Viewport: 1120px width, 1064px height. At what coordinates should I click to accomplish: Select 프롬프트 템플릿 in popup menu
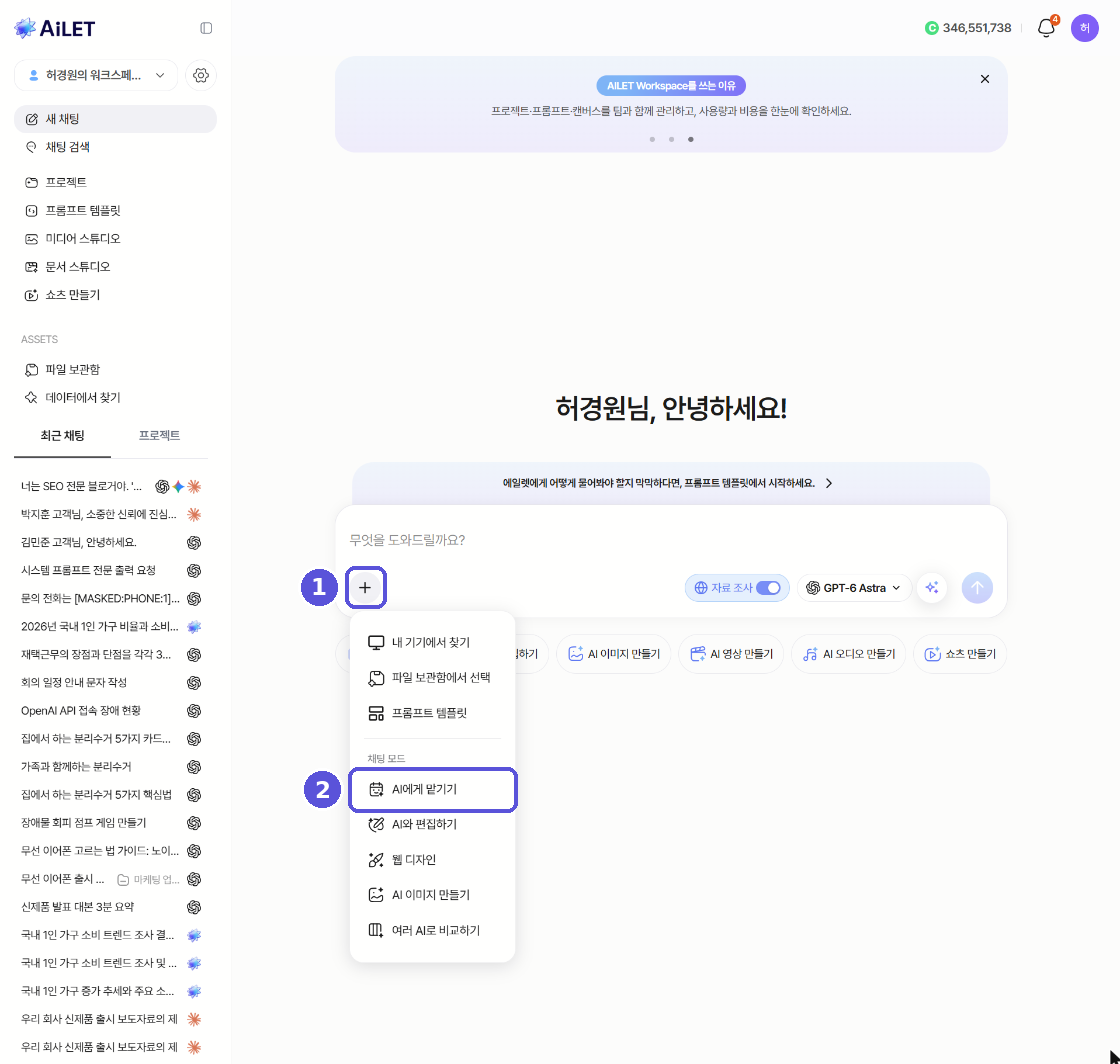coord(432,713)
